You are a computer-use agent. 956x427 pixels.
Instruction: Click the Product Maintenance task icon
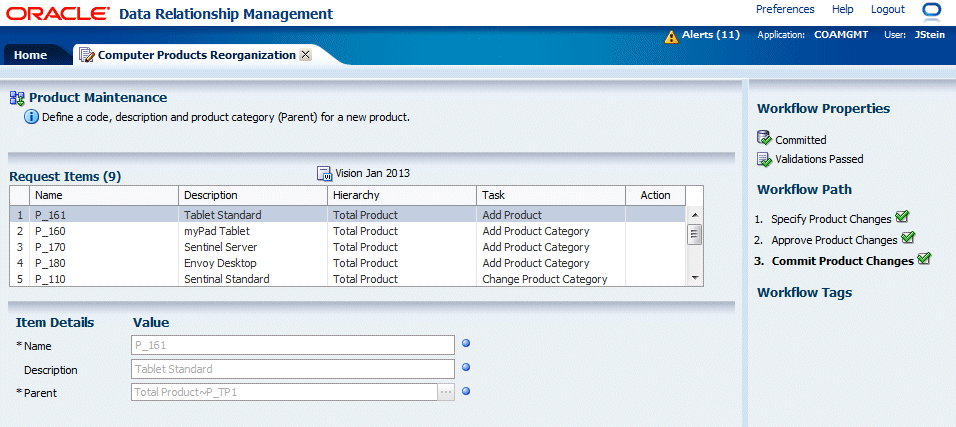[x=17, y=98]
